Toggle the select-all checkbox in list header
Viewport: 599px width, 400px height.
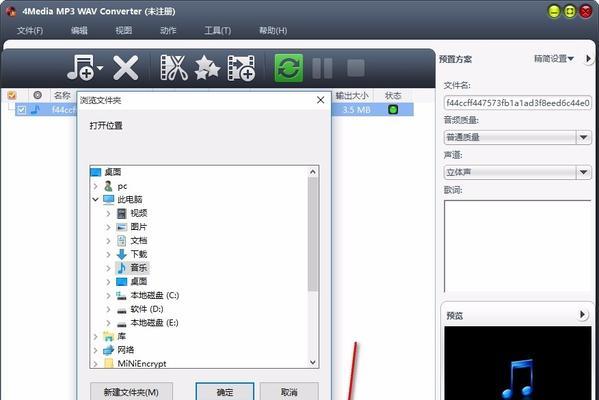(12, 95)
